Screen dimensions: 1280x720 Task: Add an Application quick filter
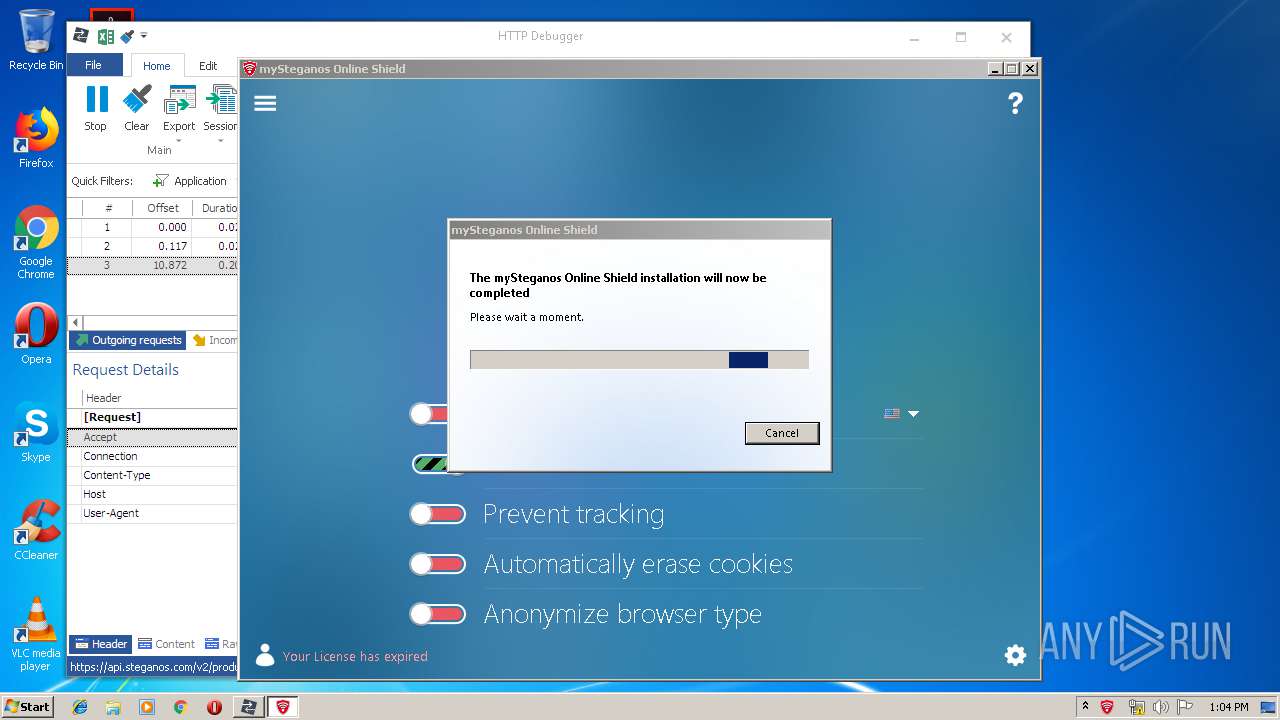pos(190,181)
